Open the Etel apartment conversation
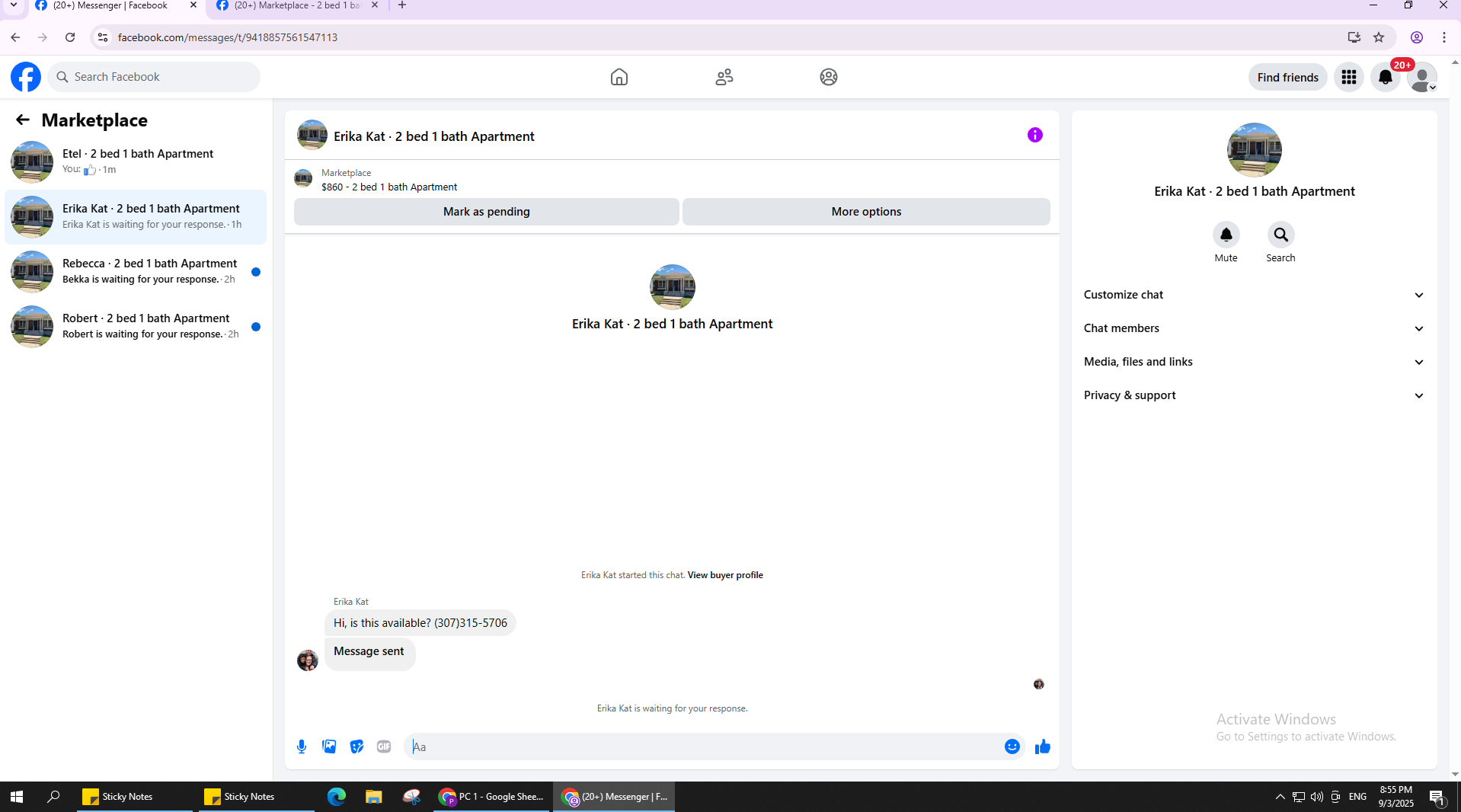 coord(136,161)
